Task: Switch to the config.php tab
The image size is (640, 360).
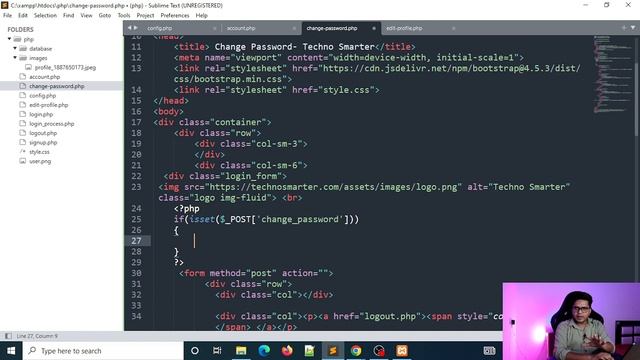Action: 160,28
